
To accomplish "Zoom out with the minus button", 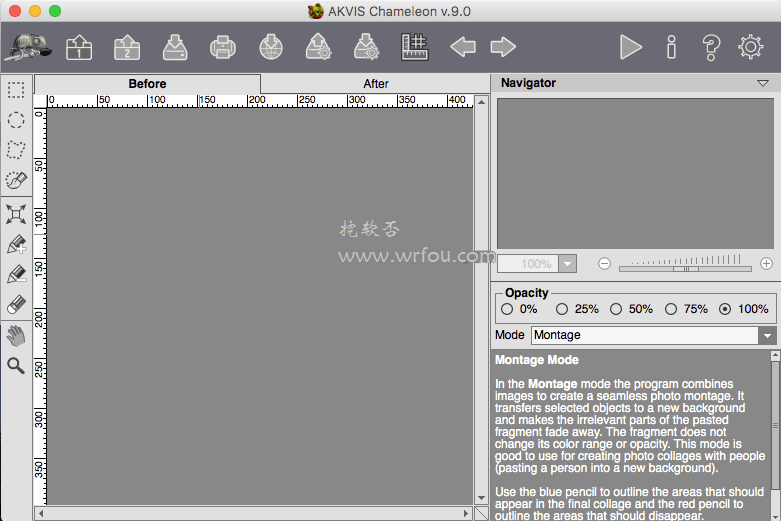I will coord(604,263).
